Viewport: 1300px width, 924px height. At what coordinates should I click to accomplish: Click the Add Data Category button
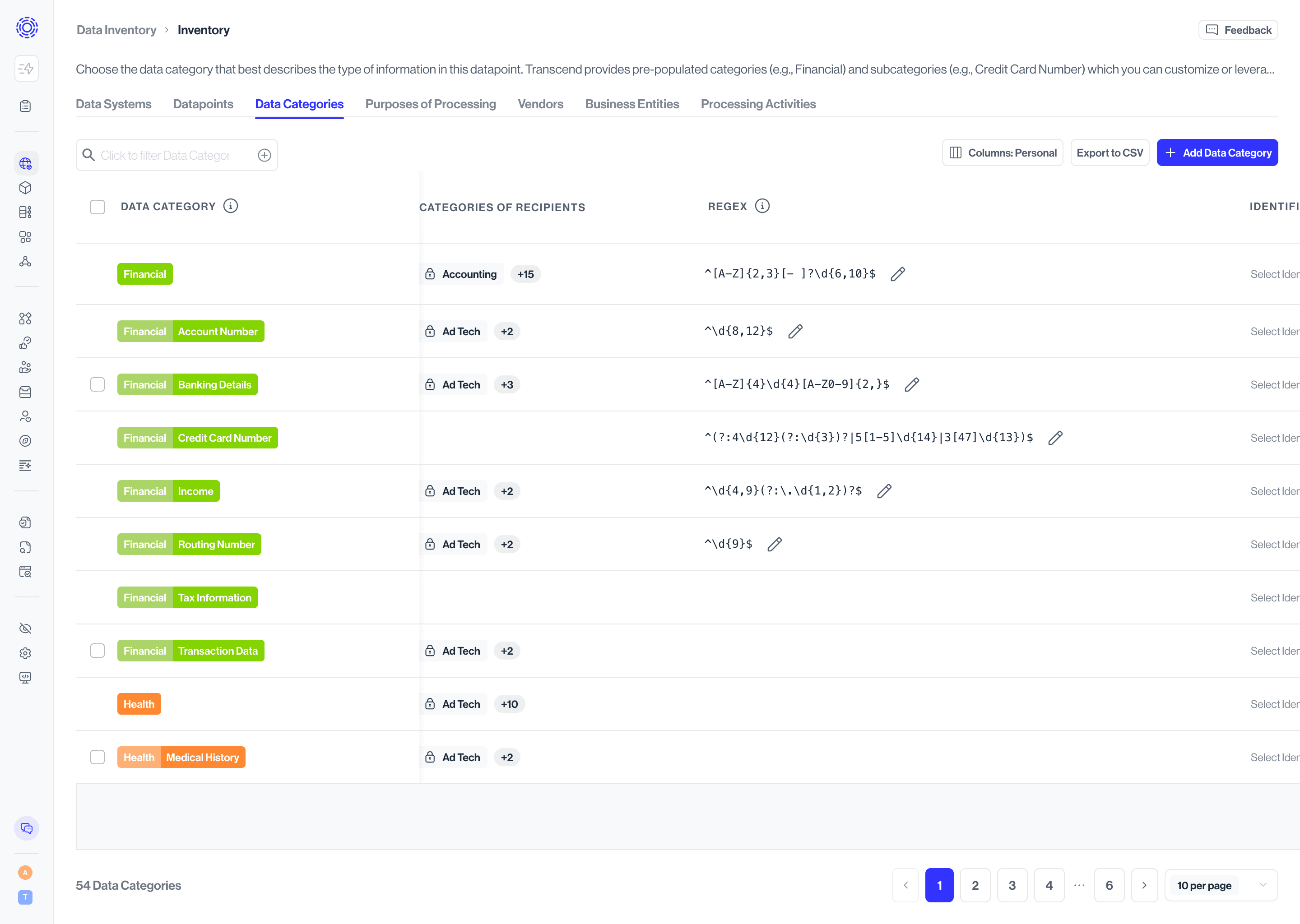coord(1217,152)
